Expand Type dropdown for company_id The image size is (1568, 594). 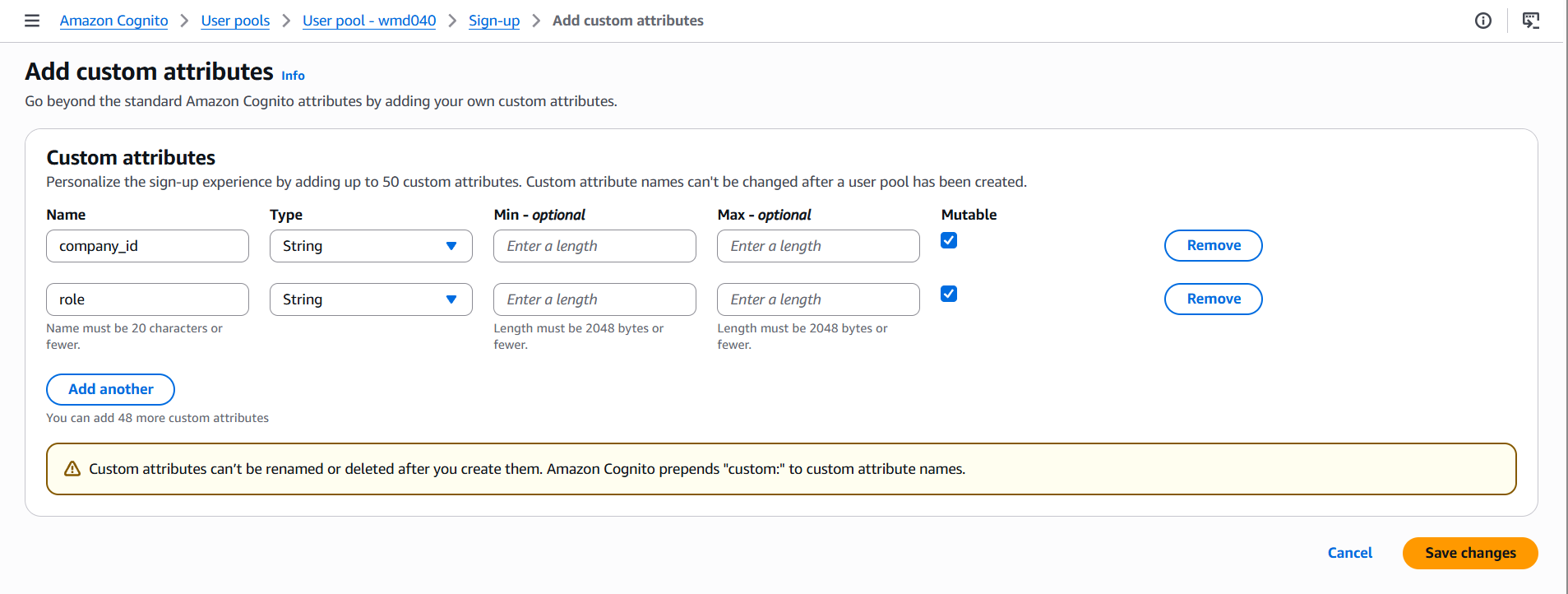click(x=371, y=246)
